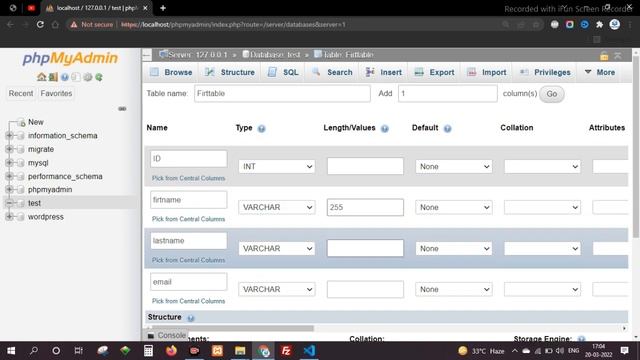Open the Privileges tab
Image resolution: width=640 pixels, height=360 pixels.
(x=545, y=72)
